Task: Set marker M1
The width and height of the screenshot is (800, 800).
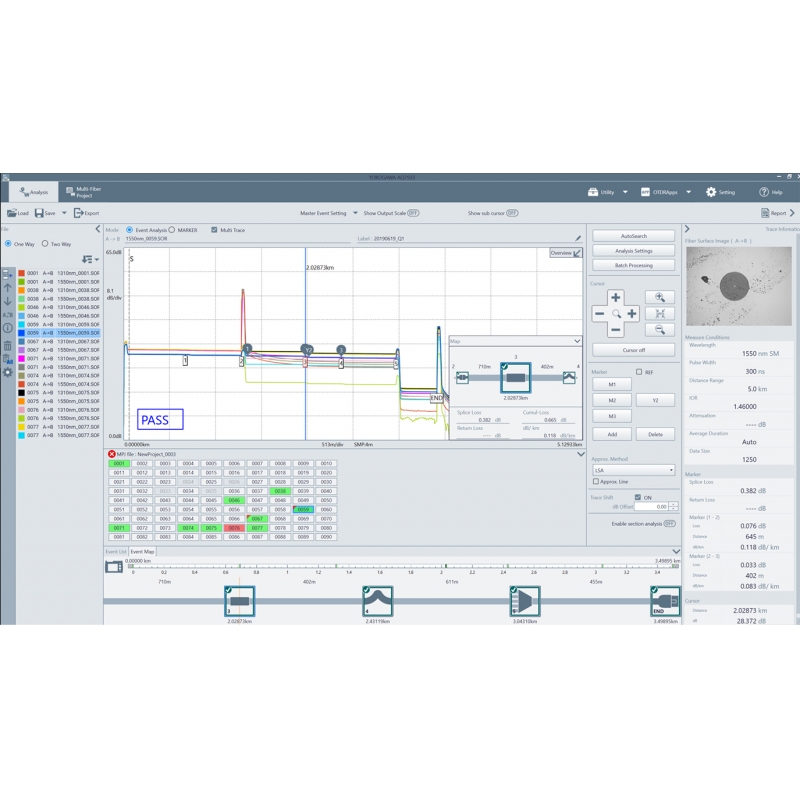Action: (612, 384)
